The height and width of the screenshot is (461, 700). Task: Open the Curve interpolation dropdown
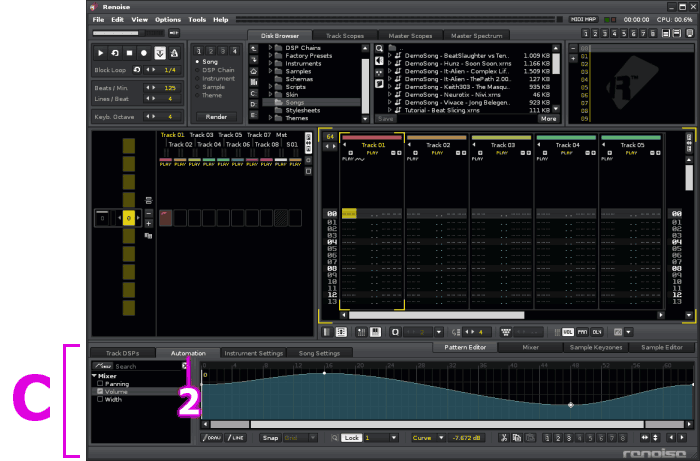(441, 438)
